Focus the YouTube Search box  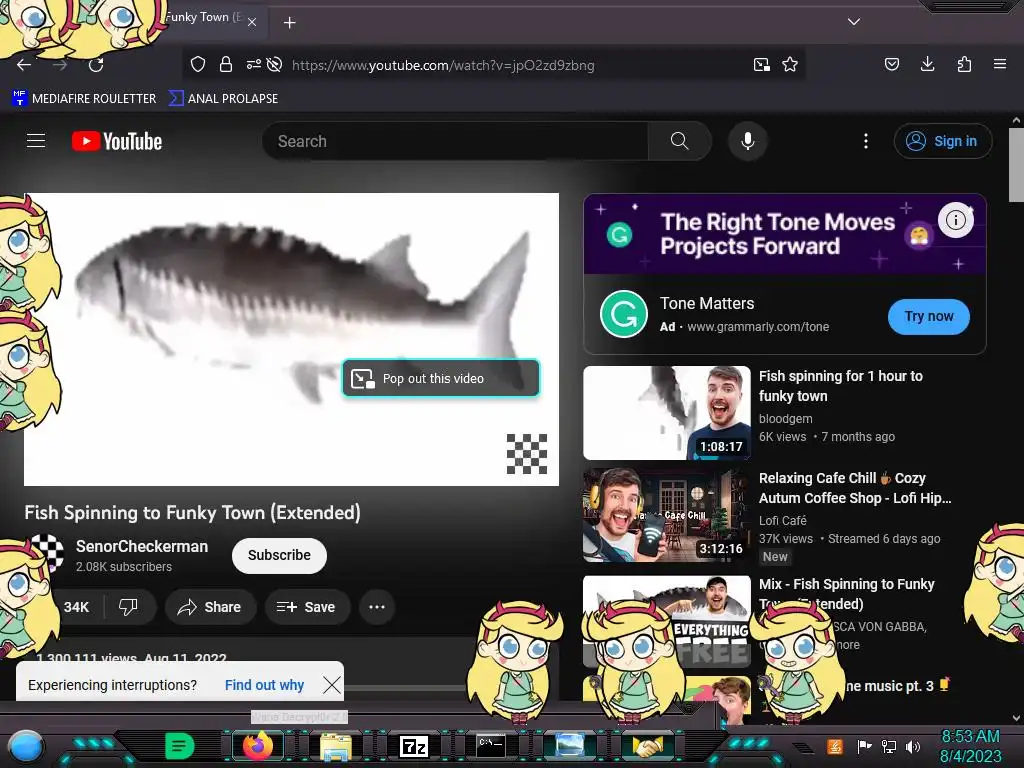click(457, 141)
